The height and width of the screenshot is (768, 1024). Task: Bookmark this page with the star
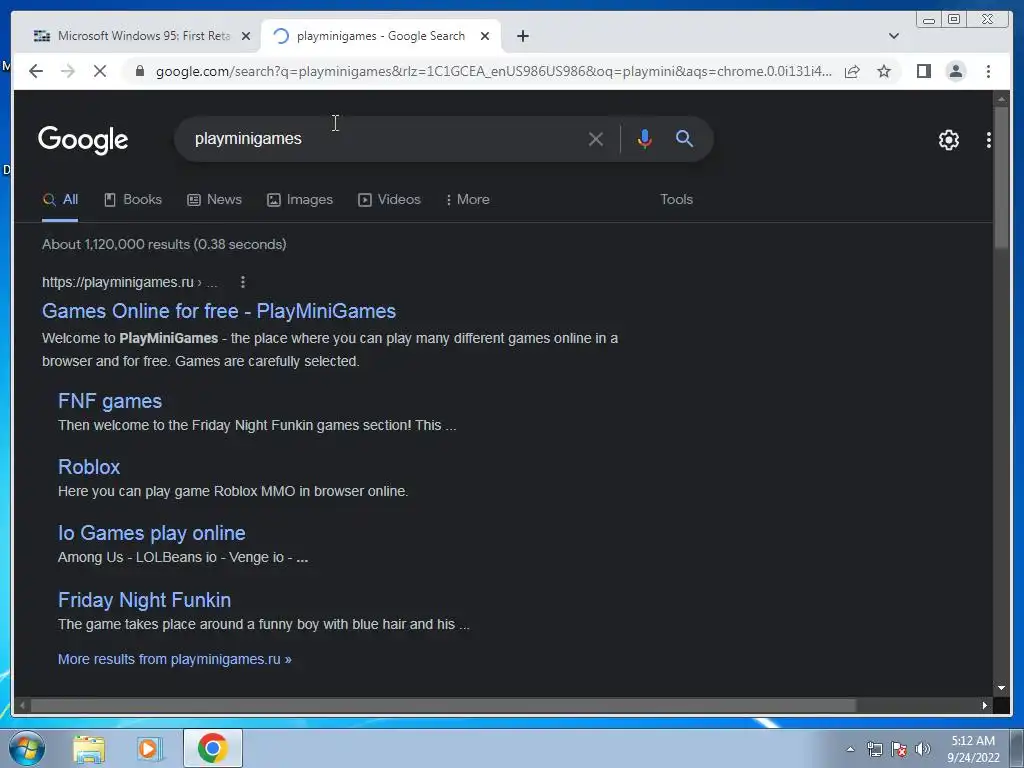[x=884, y=71]
